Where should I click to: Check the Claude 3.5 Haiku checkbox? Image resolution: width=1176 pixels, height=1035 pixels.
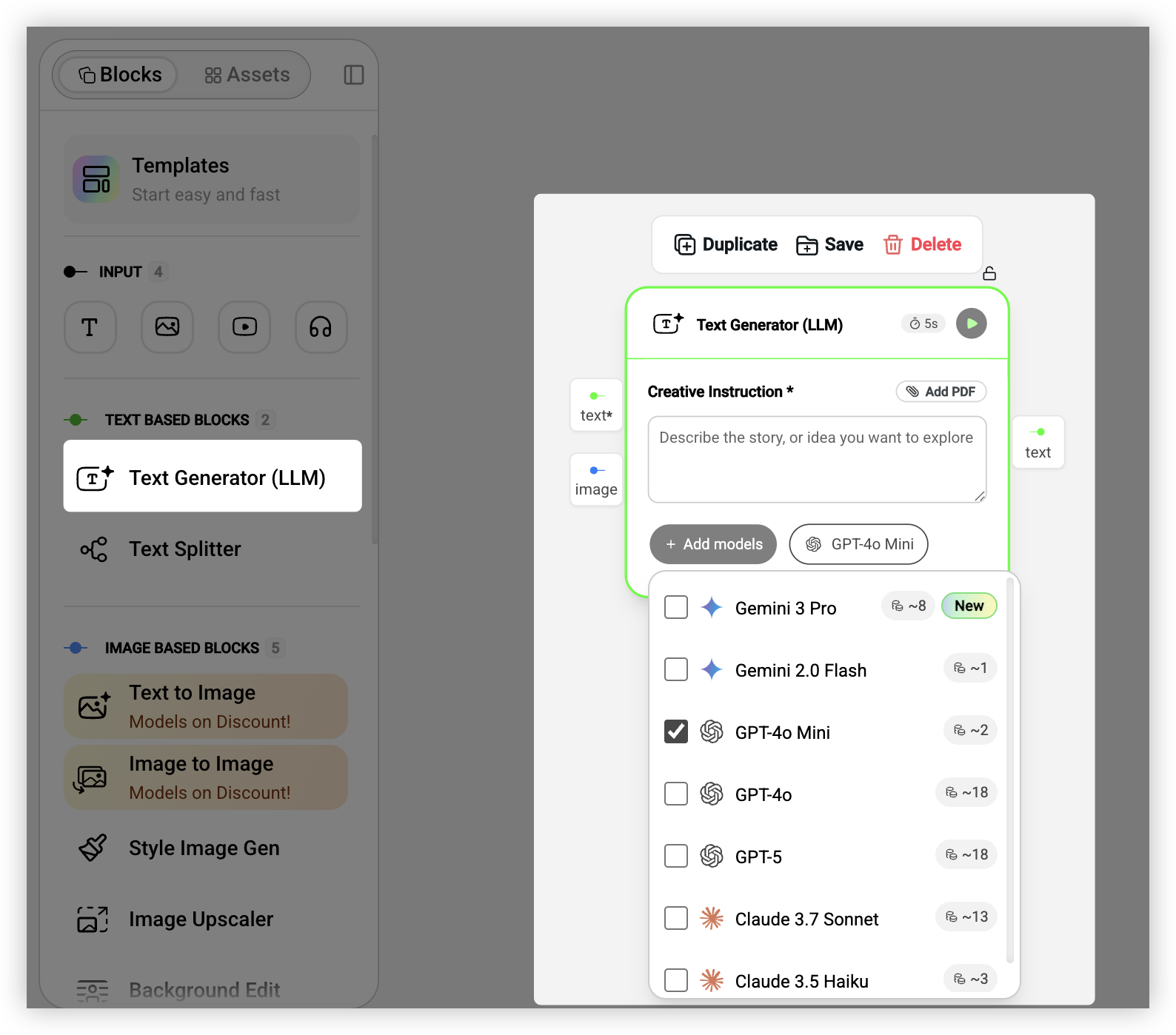(x=676, y=980)
